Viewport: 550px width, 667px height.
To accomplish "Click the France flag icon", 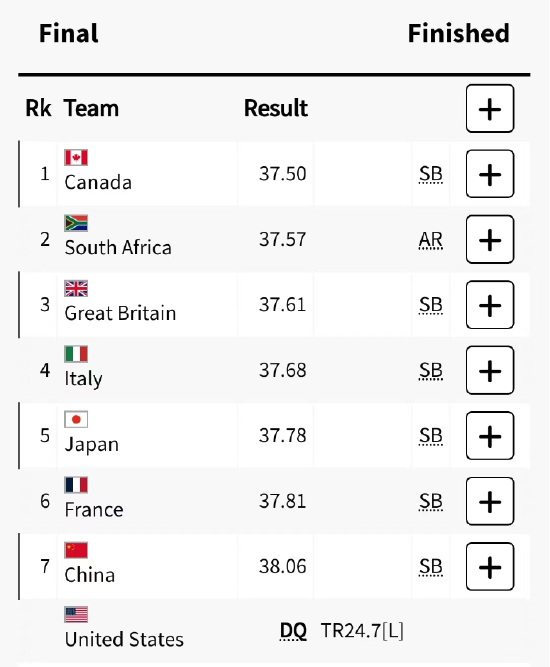I will pyautogui.click(x=76, y=485).
